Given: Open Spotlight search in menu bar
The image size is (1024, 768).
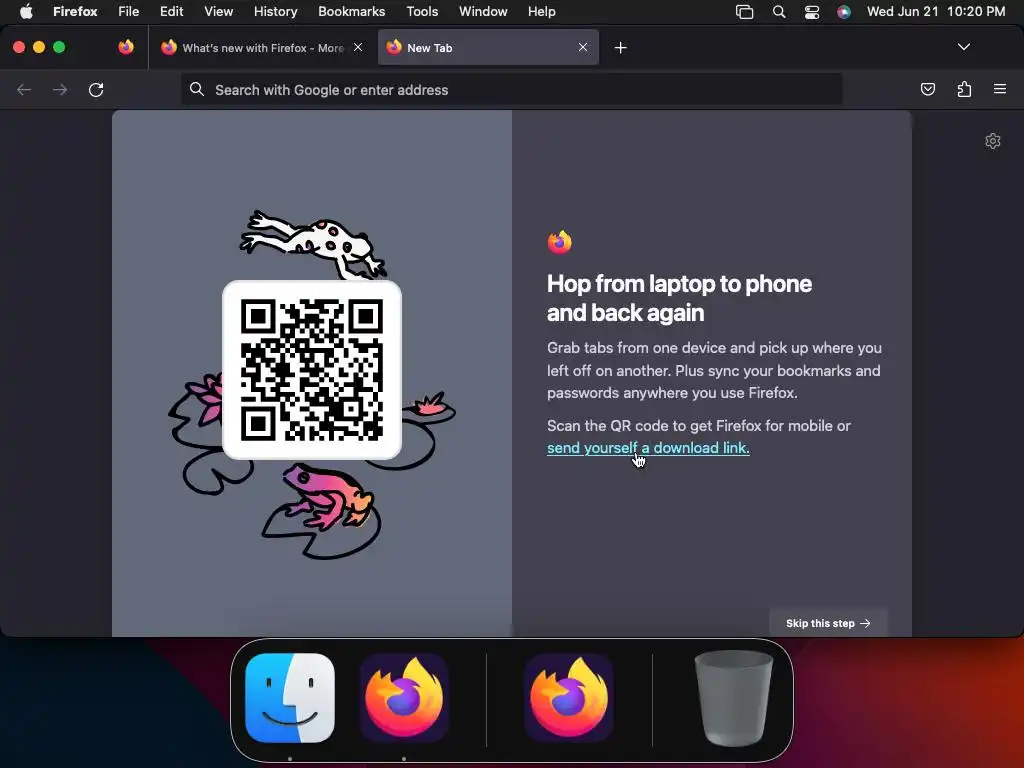Looking at the screenshot, I should (x=778, y=12).
